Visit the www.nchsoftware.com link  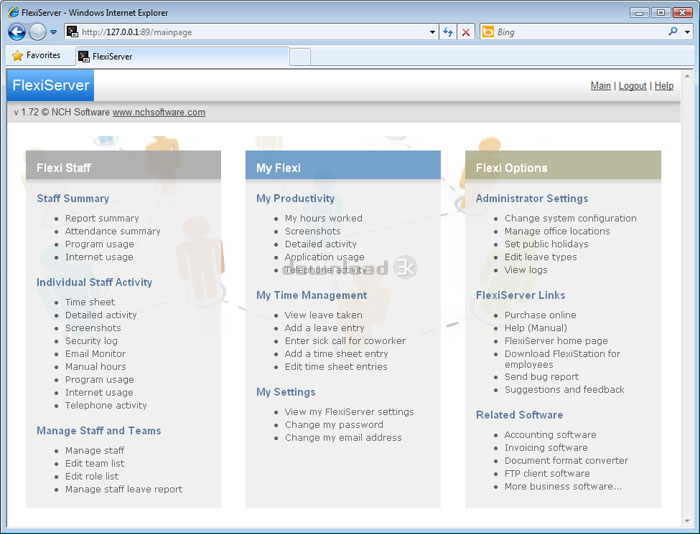pos(158,112)
